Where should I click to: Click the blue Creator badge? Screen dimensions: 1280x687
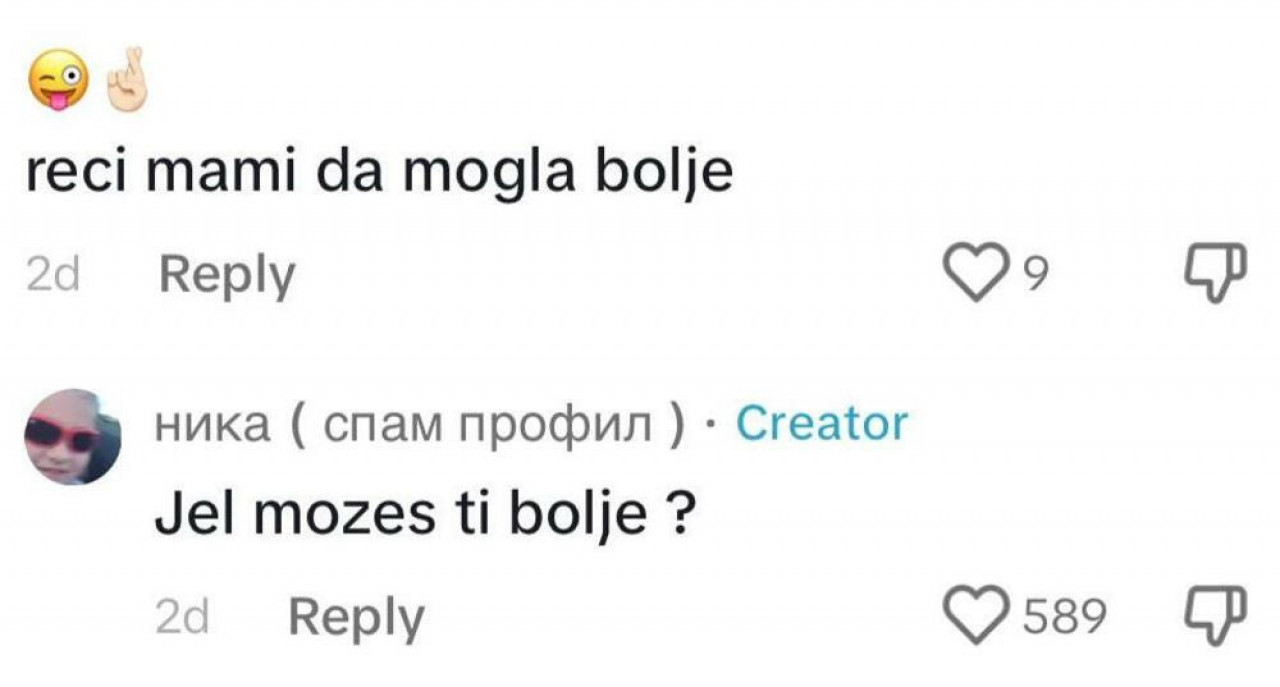tap(822, 424)
